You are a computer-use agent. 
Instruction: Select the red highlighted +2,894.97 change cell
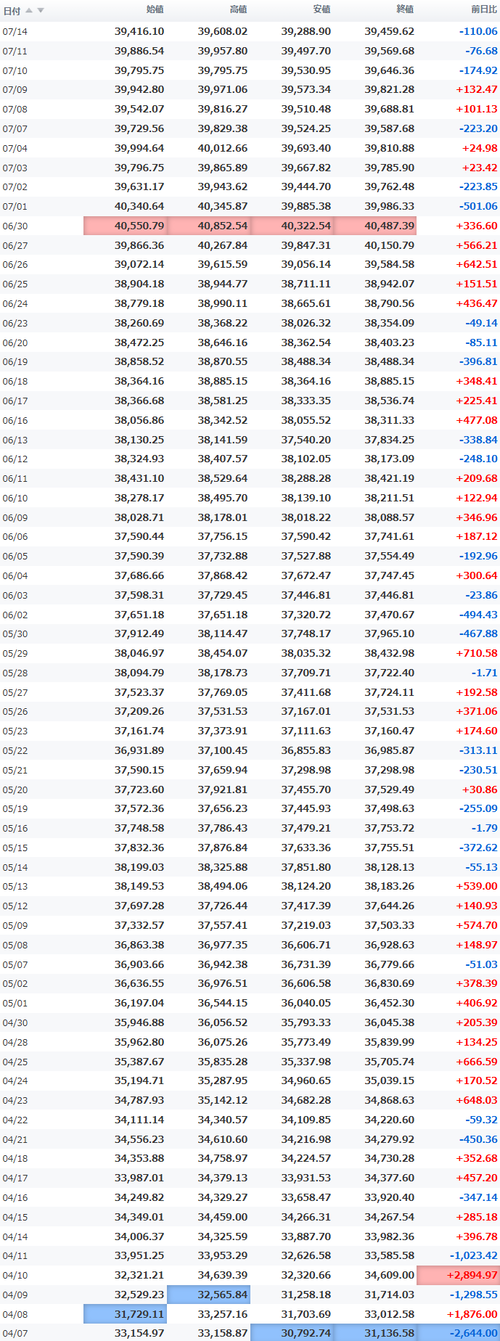(458, 1276)
